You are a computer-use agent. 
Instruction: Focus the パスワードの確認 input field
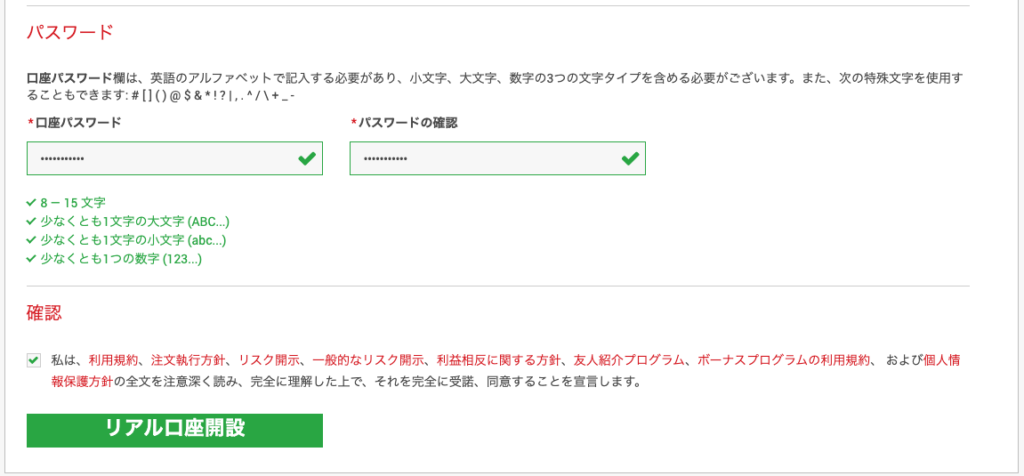point(483,159)
